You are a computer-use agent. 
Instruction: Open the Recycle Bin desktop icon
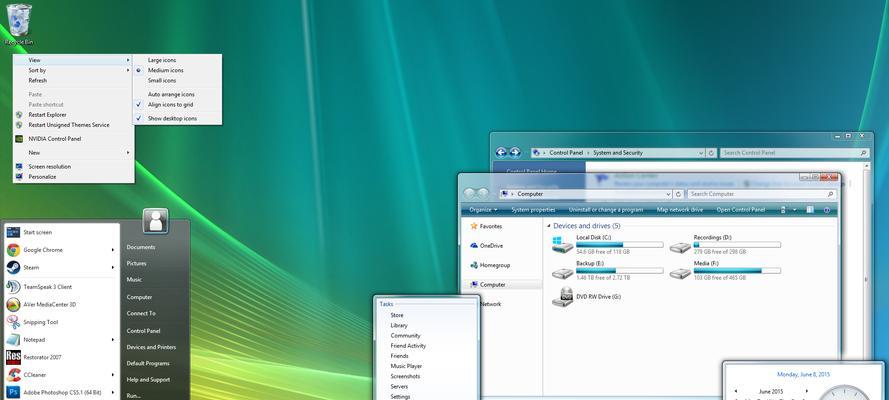coord(19,23)
